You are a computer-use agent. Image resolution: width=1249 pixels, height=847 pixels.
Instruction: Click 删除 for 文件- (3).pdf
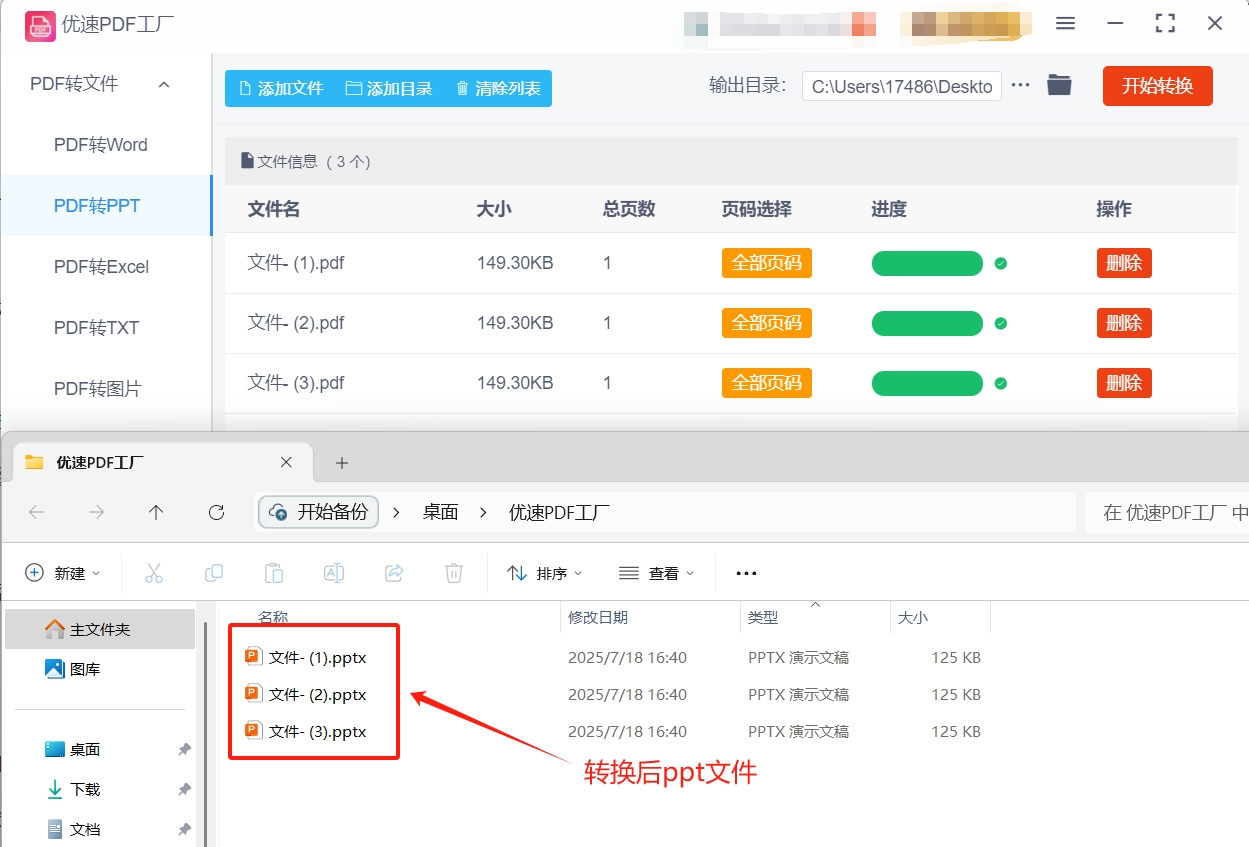tap(1123, 382)
